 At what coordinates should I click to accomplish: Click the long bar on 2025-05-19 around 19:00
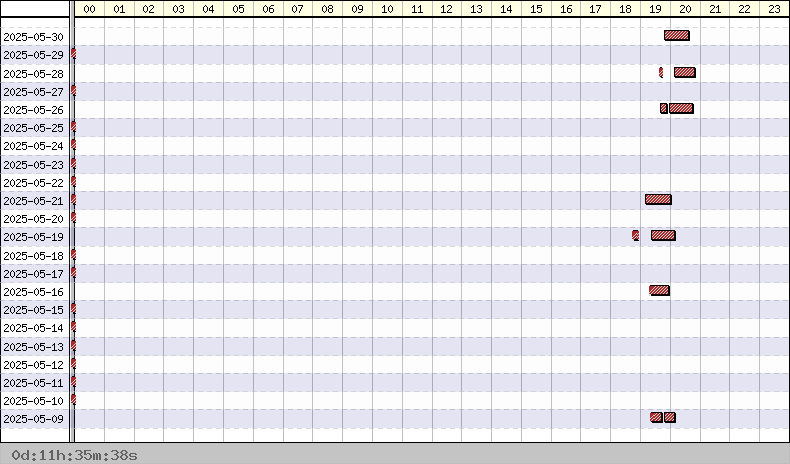click(x=663, y=235)
